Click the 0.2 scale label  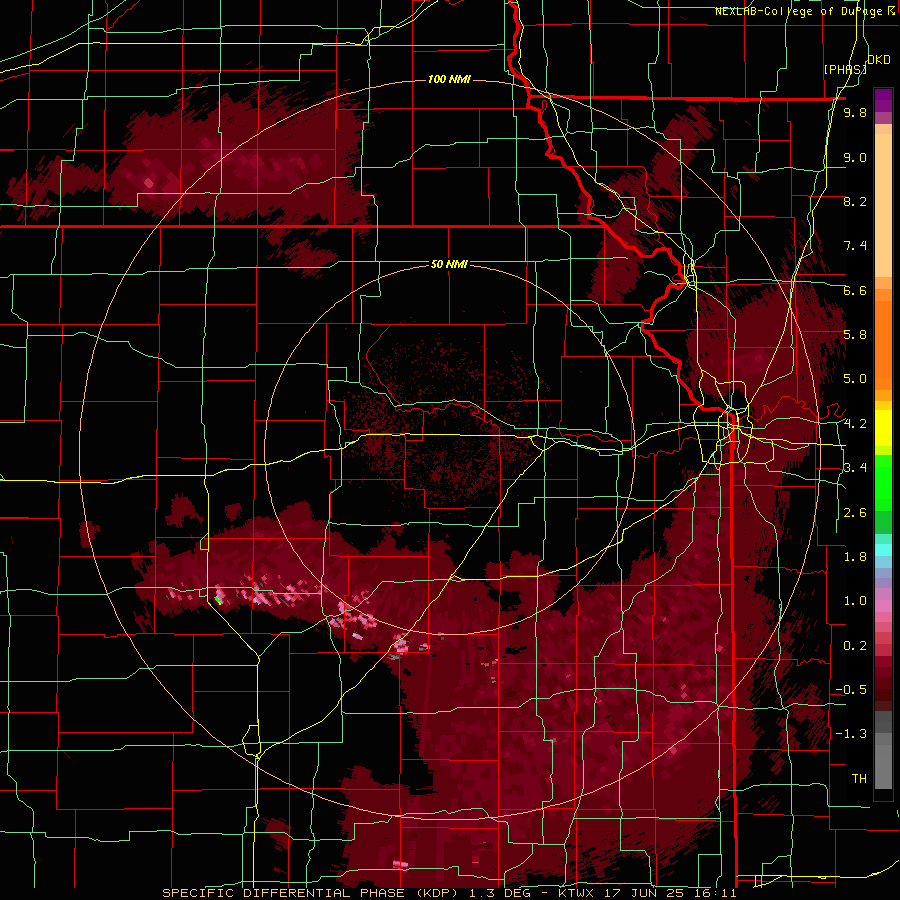855,646
